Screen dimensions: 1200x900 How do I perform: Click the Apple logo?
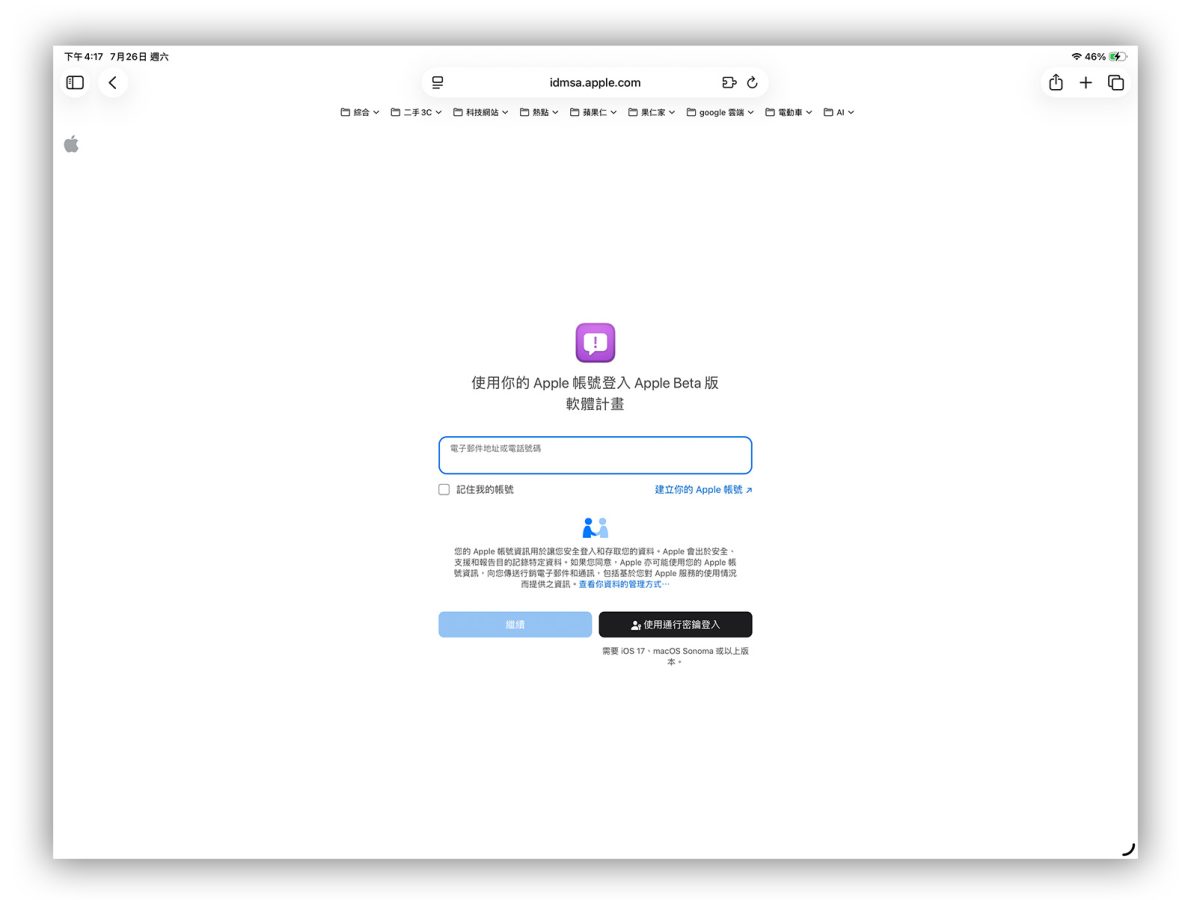point(71,144)
